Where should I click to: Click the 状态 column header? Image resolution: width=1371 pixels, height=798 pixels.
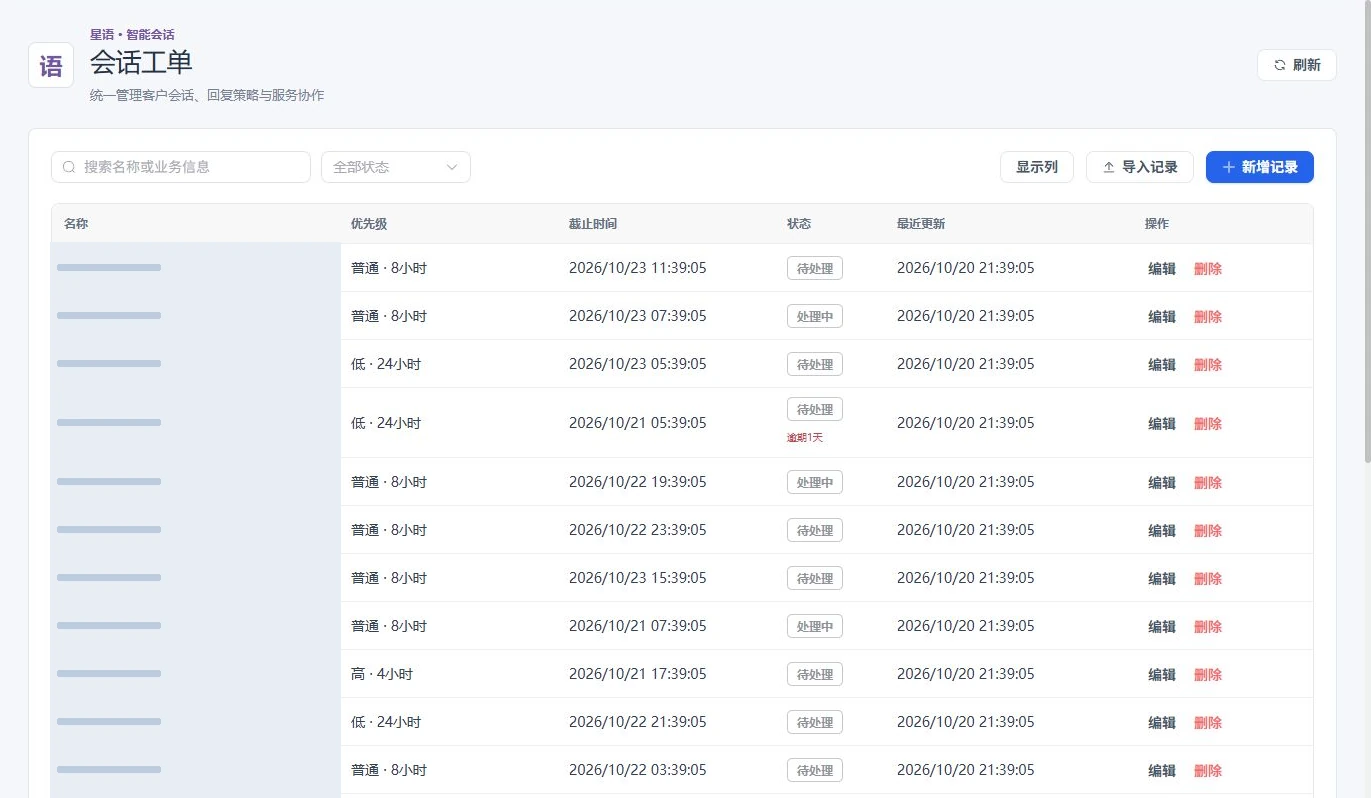799,224
